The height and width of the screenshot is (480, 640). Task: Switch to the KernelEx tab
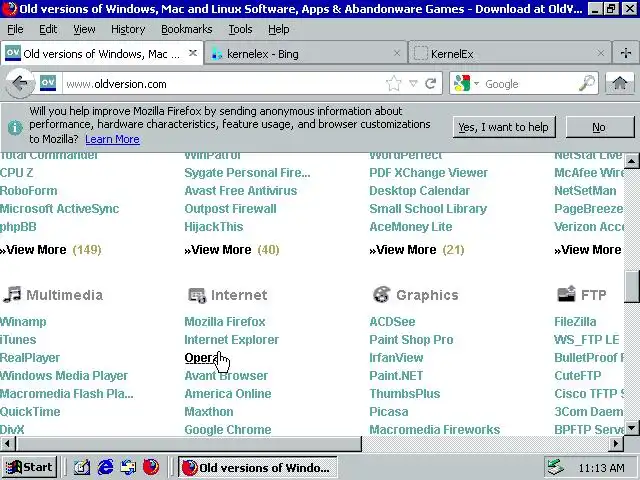[509, 53]
